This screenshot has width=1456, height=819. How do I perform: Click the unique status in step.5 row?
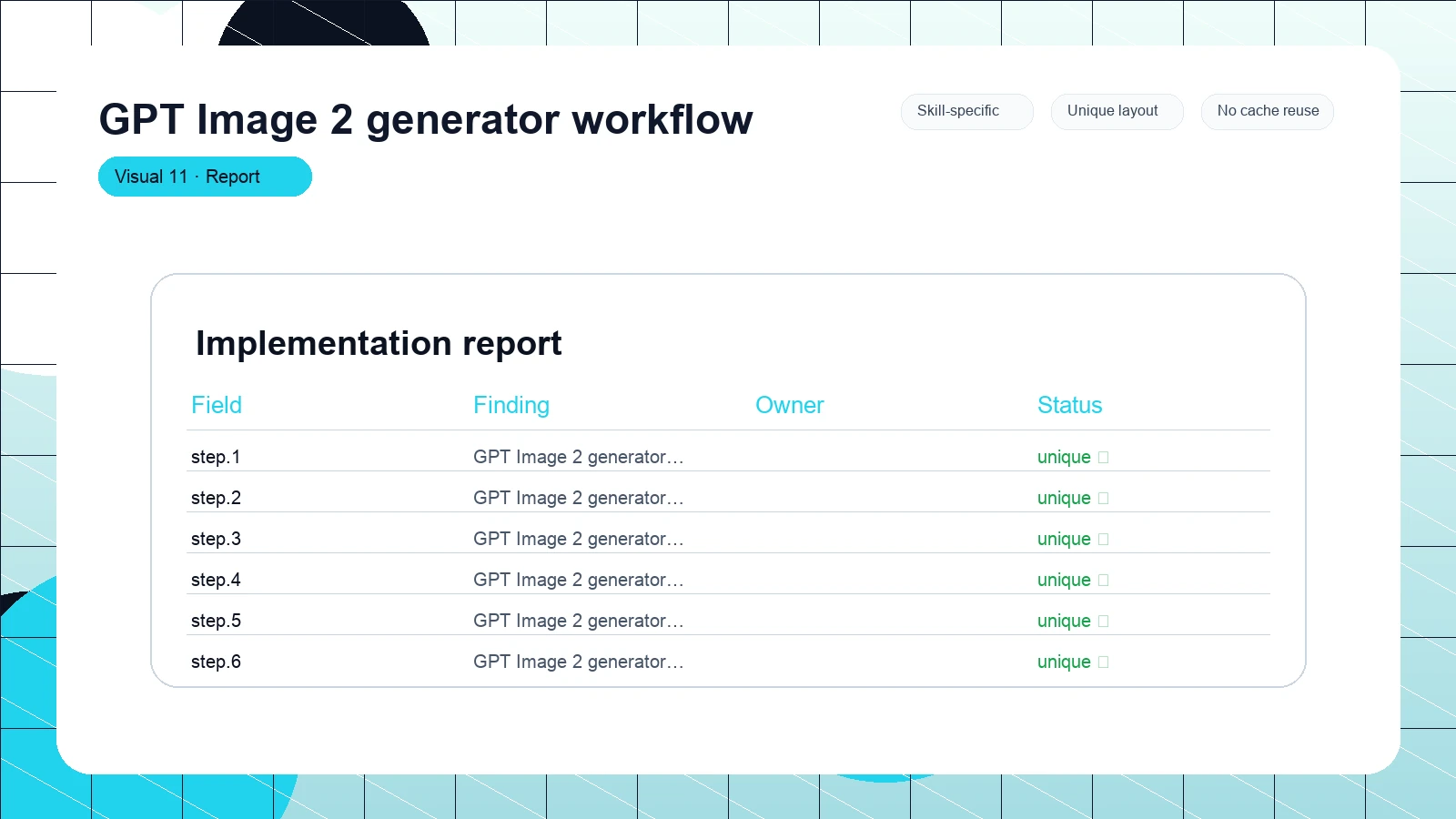pyautogui.click(x=1073, y=621)
